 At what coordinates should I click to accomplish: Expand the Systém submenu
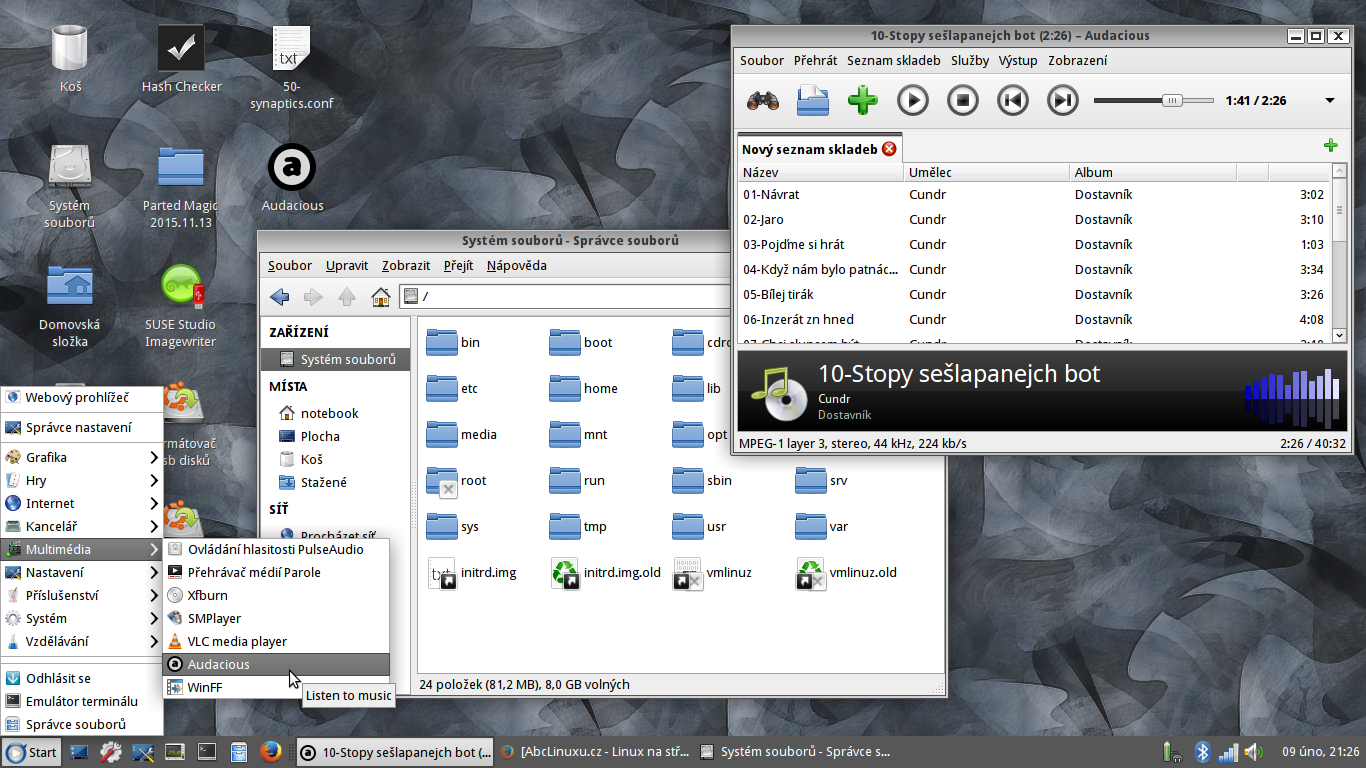(x=82, y=618)
